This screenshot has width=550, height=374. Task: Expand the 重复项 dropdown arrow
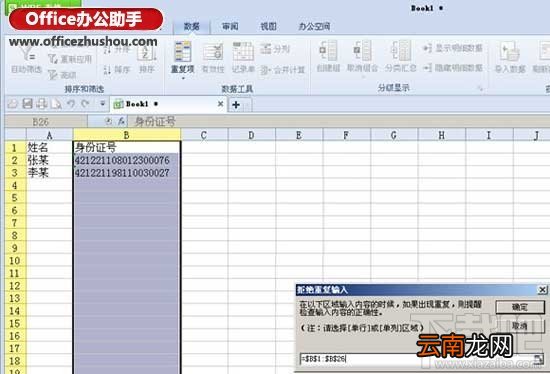183,78
